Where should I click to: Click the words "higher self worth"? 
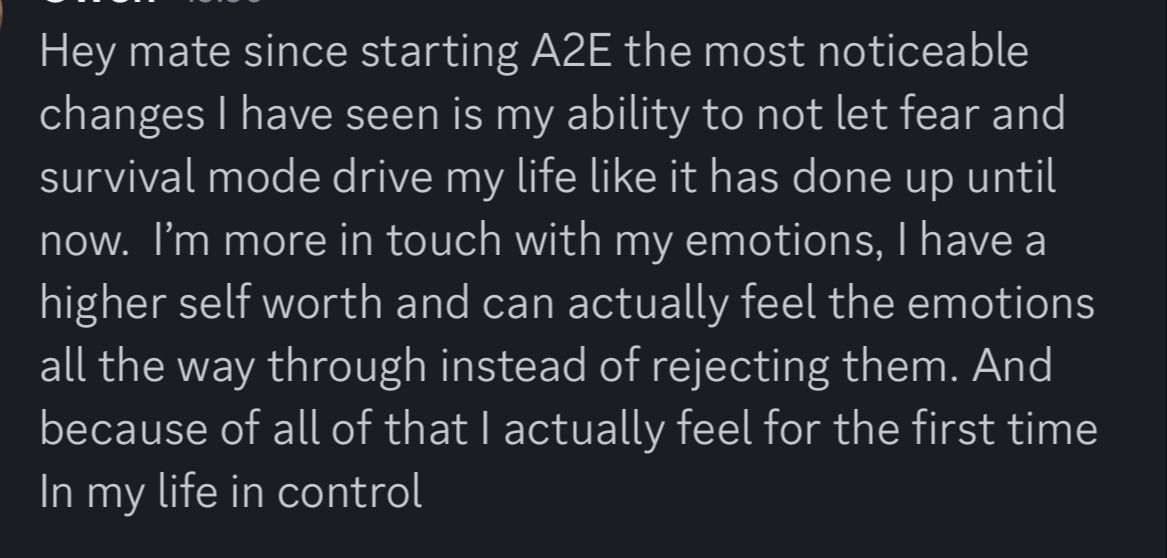tap(211, 305)
